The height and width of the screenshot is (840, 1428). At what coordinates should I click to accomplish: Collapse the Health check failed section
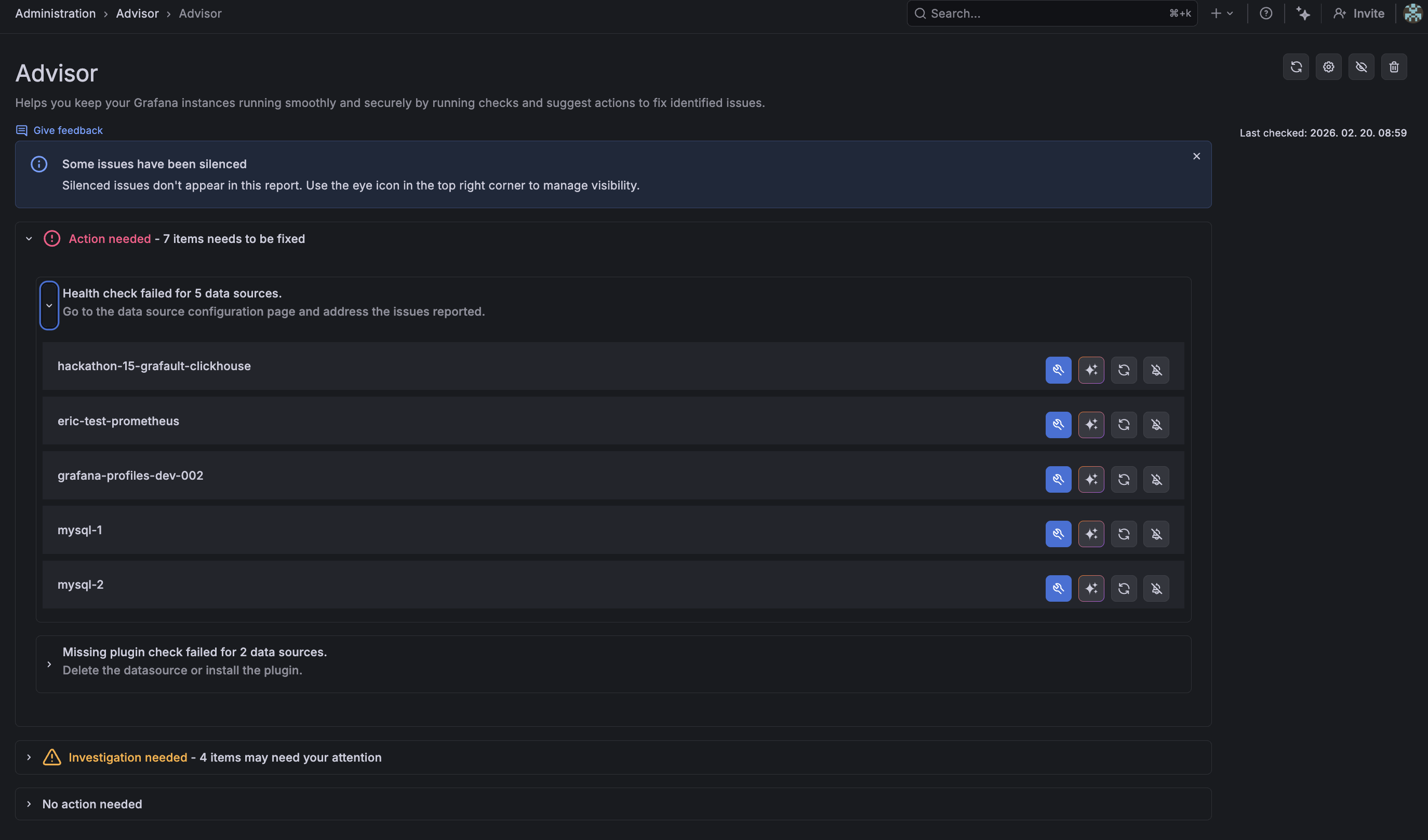pyautogui.click(x=49, y=305)
